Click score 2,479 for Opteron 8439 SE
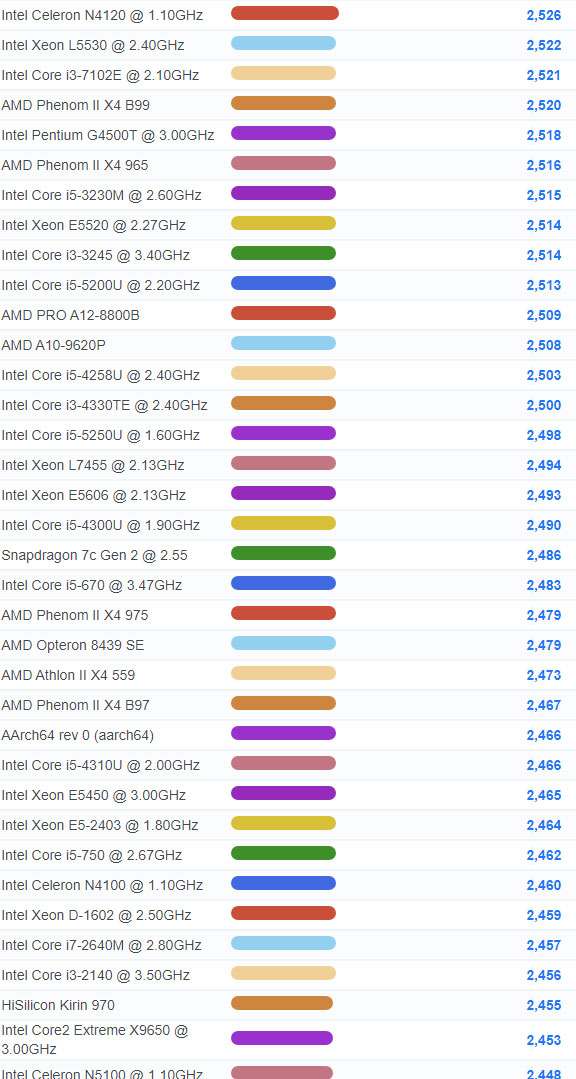This screenshot has height=1079, width=576. (544, 645)
